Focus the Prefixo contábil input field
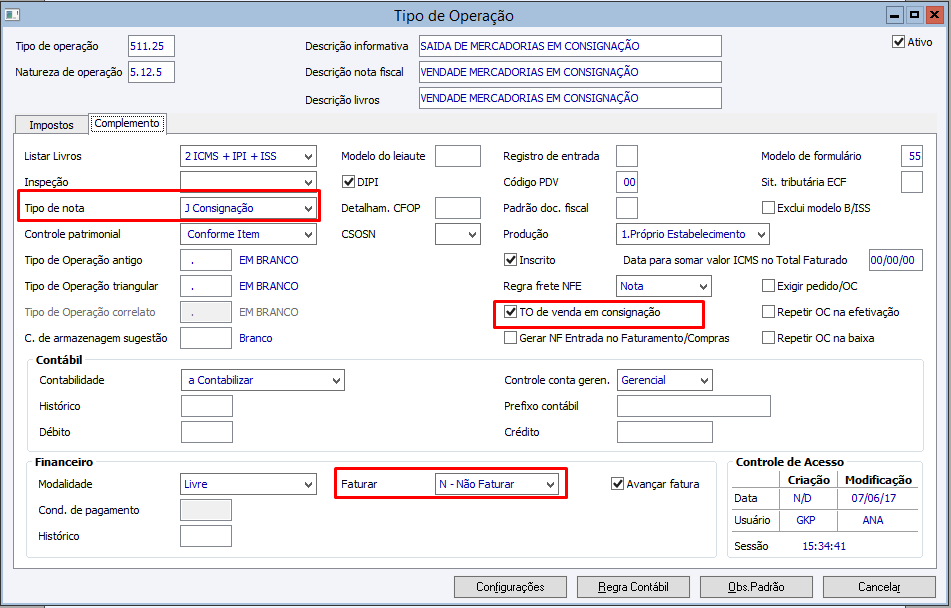 tap(693, 406)
